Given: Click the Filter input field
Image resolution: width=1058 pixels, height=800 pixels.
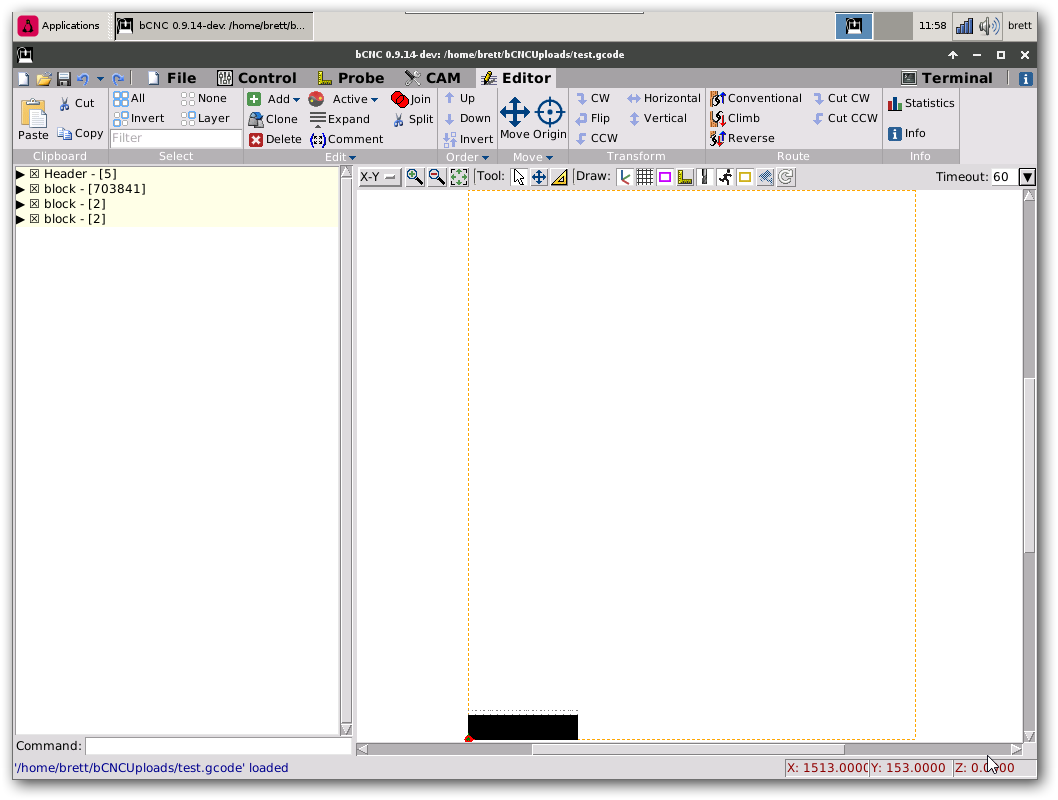Looking at the screenshot, I should tap(175, 138).
